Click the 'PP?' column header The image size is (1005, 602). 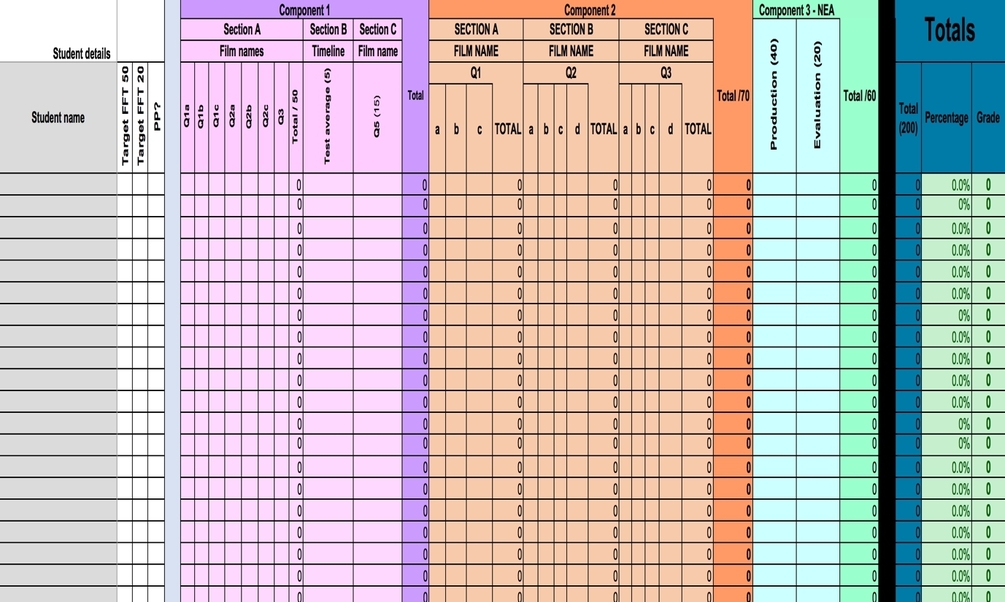[156, 117]
